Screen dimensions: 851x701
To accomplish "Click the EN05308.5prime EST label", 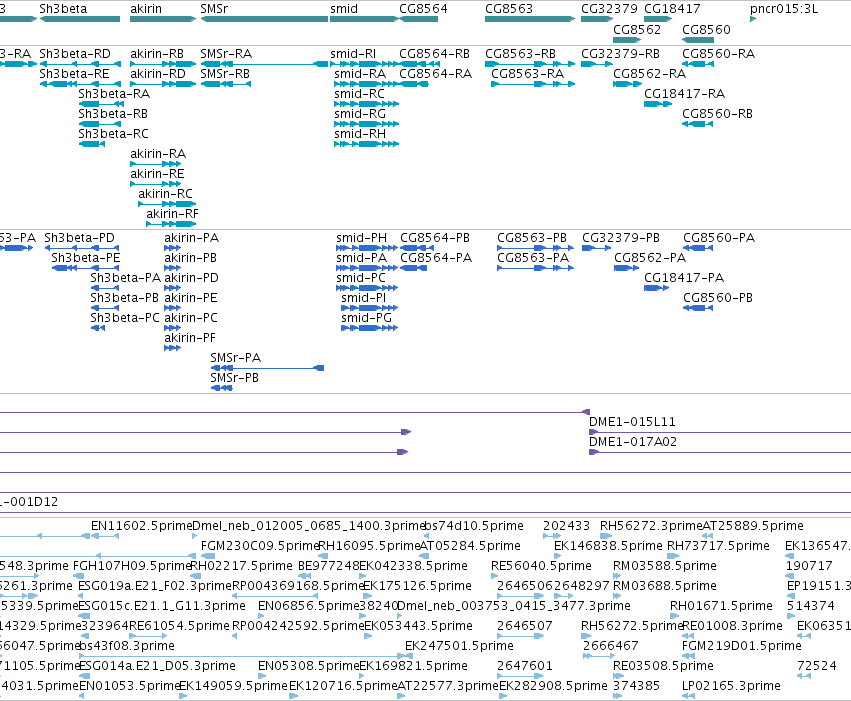I will coord(309,666).
